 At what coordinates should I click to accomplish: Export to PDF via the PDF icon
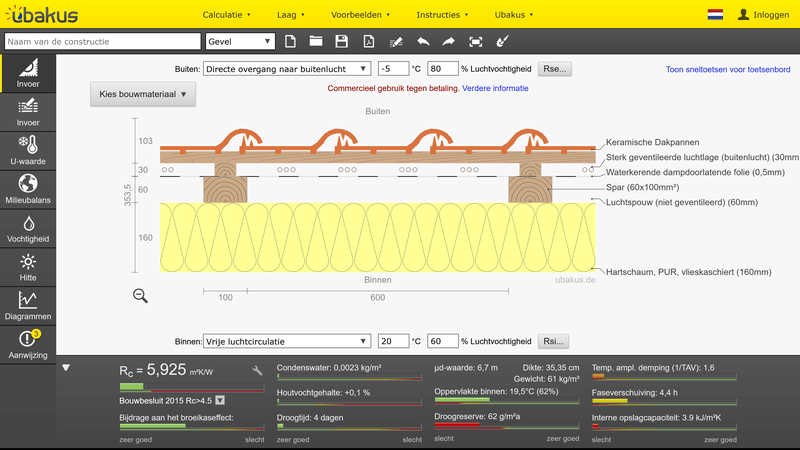[368, 41]
